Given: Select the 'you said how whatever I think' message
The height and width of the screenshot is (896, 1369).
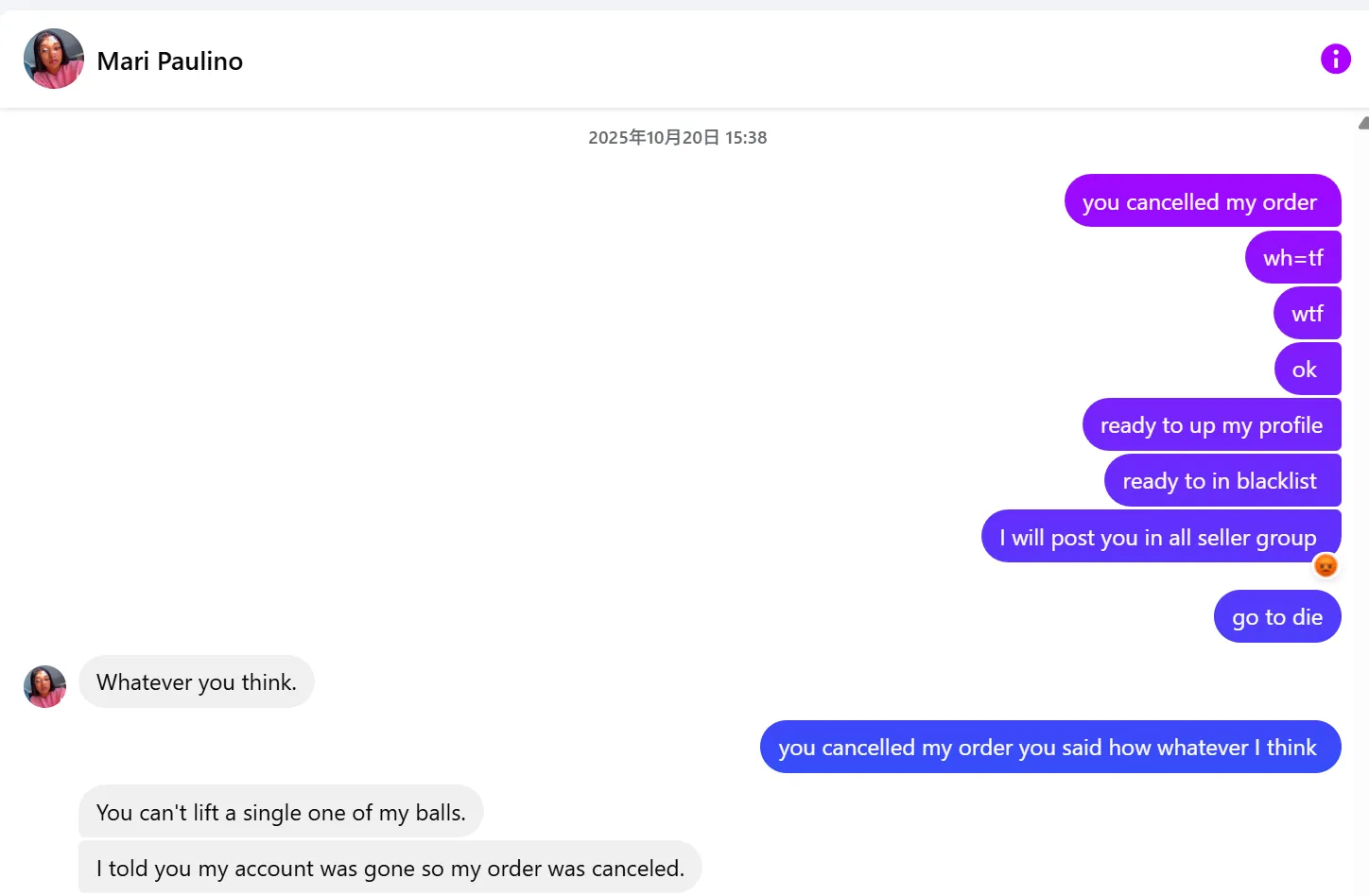Looking at the screenshot, I should 1048,747.
